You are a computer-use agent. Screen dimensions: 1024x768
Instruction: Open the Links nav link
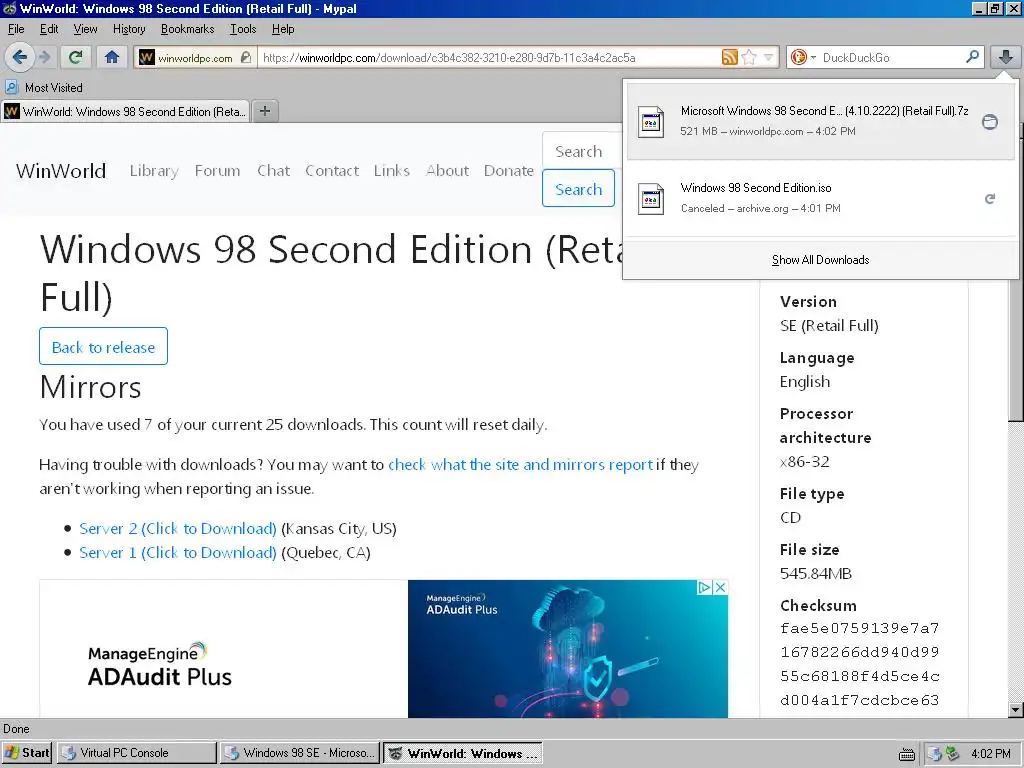[x=392, y=170]
